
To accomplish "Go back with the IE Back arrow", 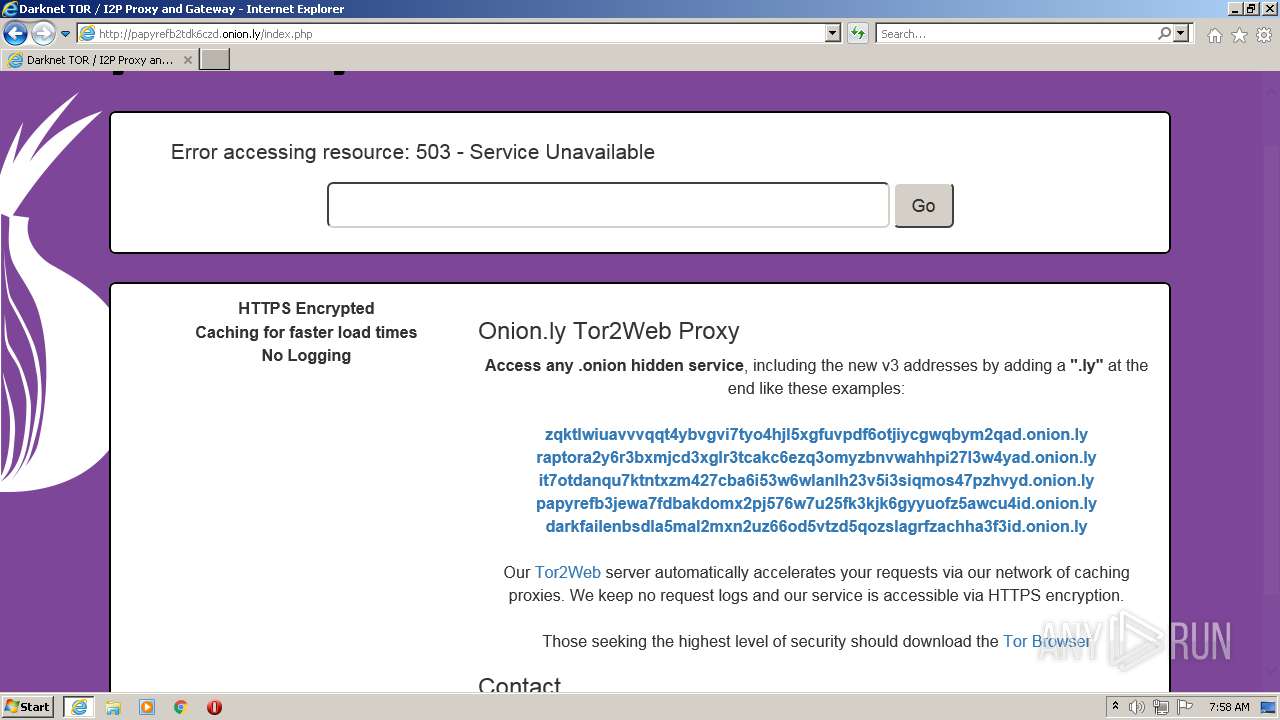I will pyautogui.click(x=15, y=34).
